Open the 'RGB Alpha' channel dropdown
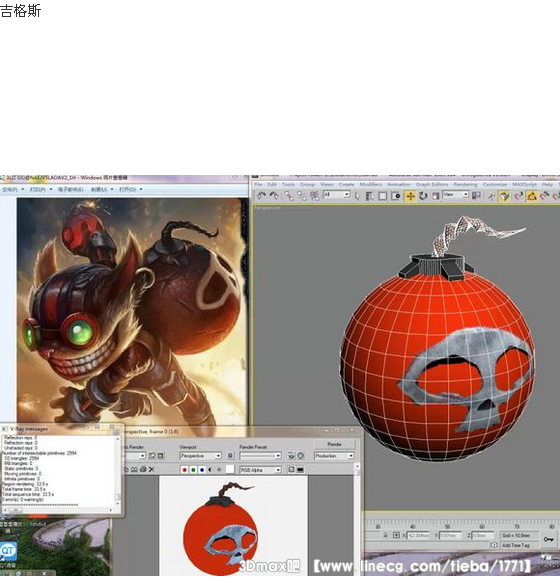The width and height of the screenshot is (560, 583). tap(260, 470)
